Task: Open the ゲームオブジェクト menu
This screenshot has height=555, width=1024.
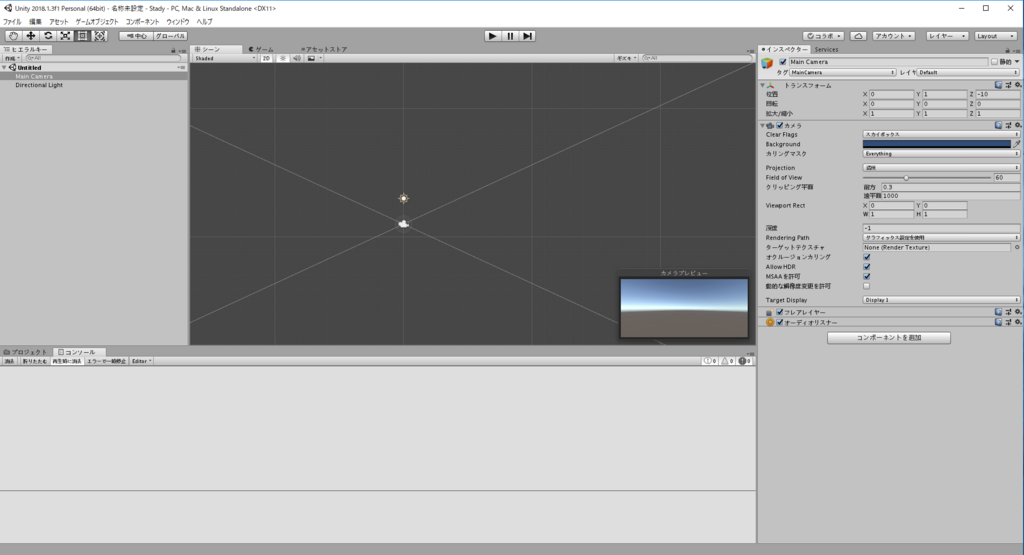Action: click(x=97, y=22)
